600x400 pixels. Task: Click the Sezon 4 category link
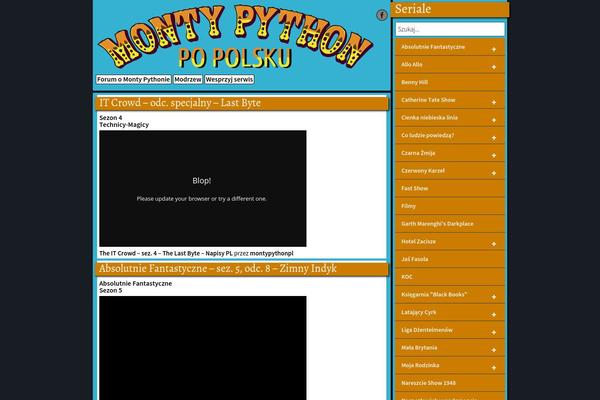point(111,118)
